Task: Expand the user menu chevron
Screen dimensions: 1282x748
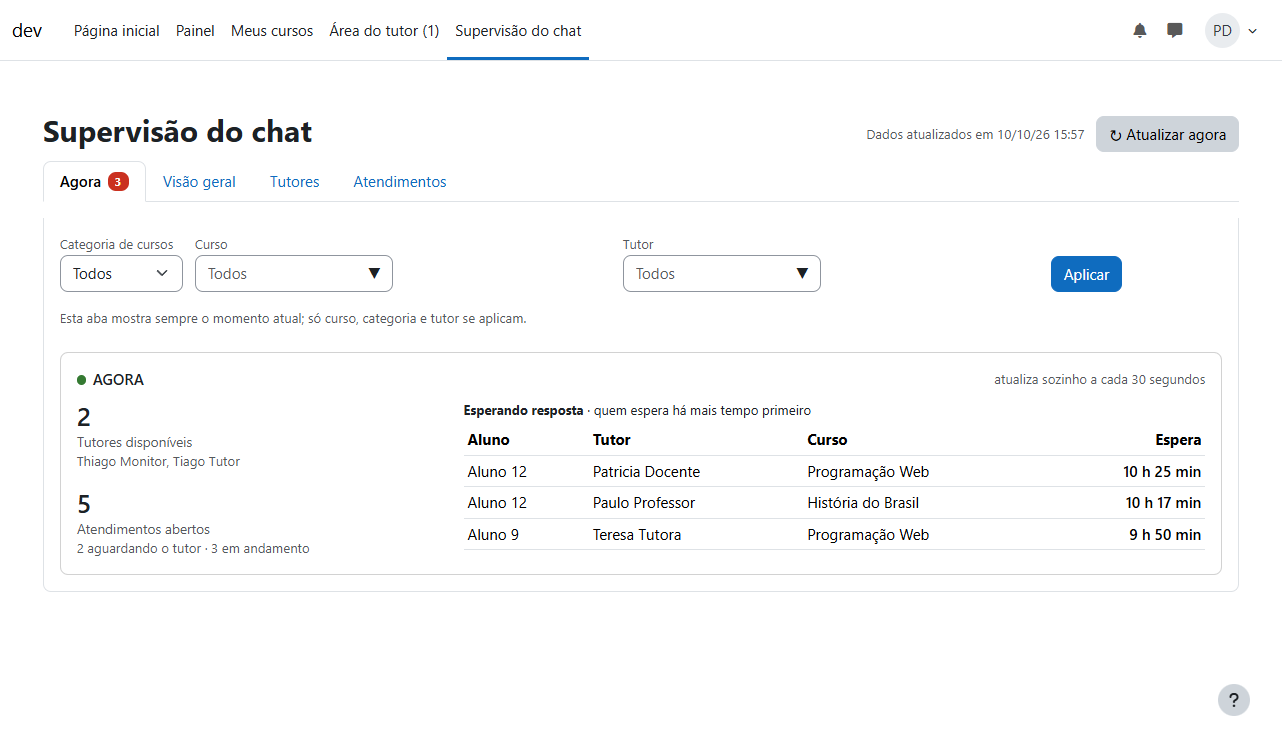Action: 1253,31
